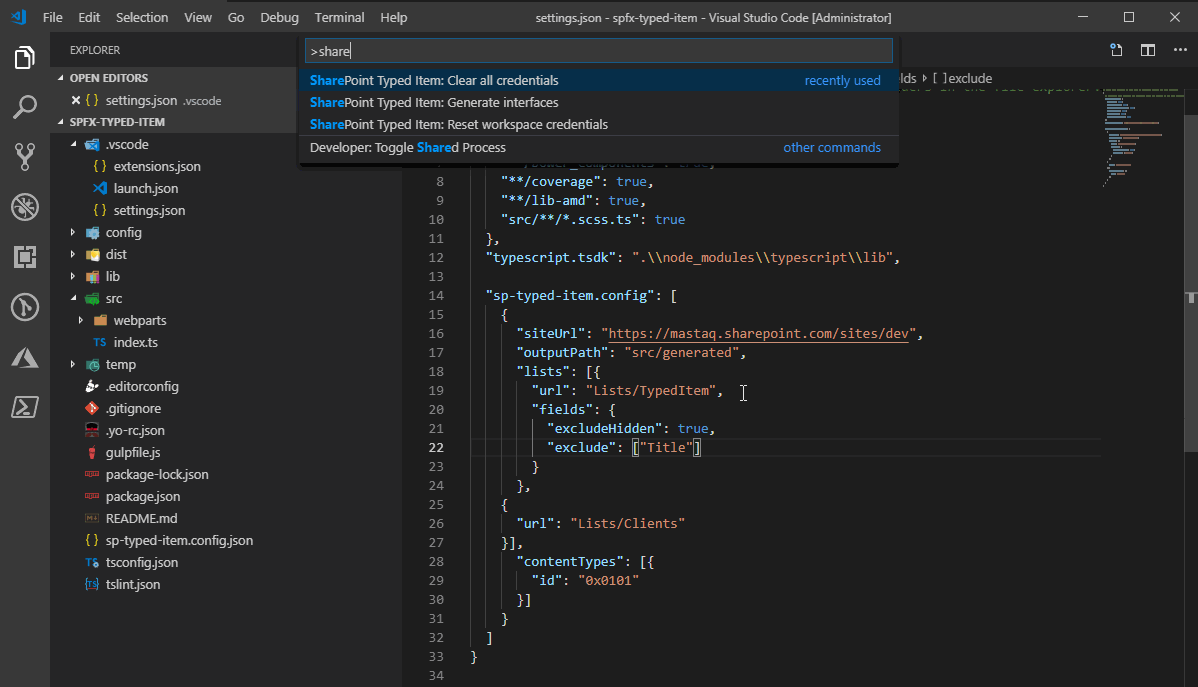This screenshot has width=1198, height=687.
Task: Close settings.json in Open Editors
Action: coord(76,100)
